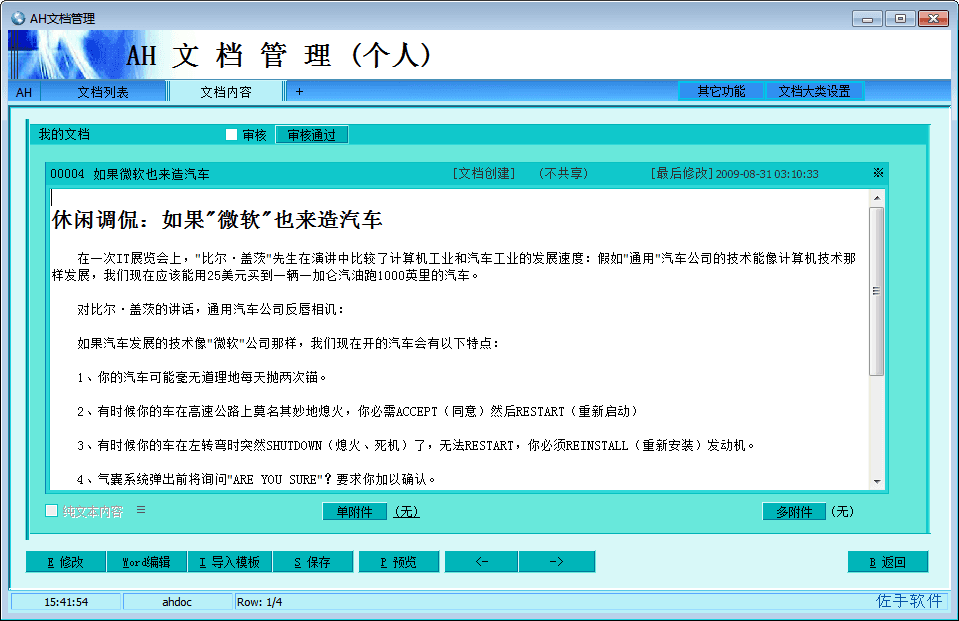Click the header text 00004 如果微软也来造汽车
Viewport: 959px width, 621px height.
130,174
